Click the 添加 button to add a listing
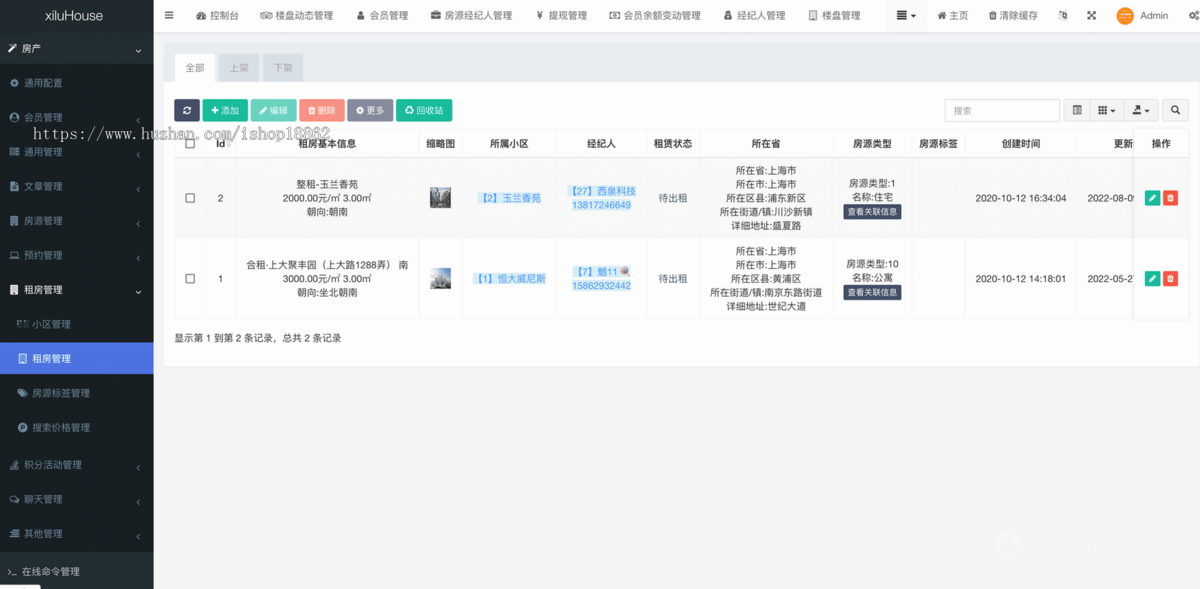This screenshot has width=1200, height=589. point(224,110)
